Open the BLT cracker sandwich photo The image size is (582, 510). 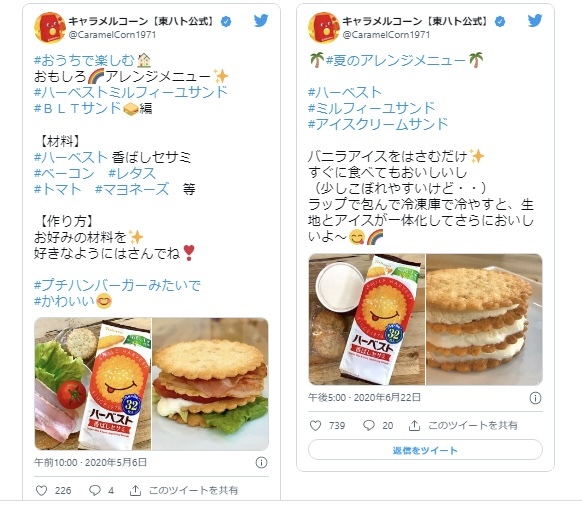click(x=210, y=384)
